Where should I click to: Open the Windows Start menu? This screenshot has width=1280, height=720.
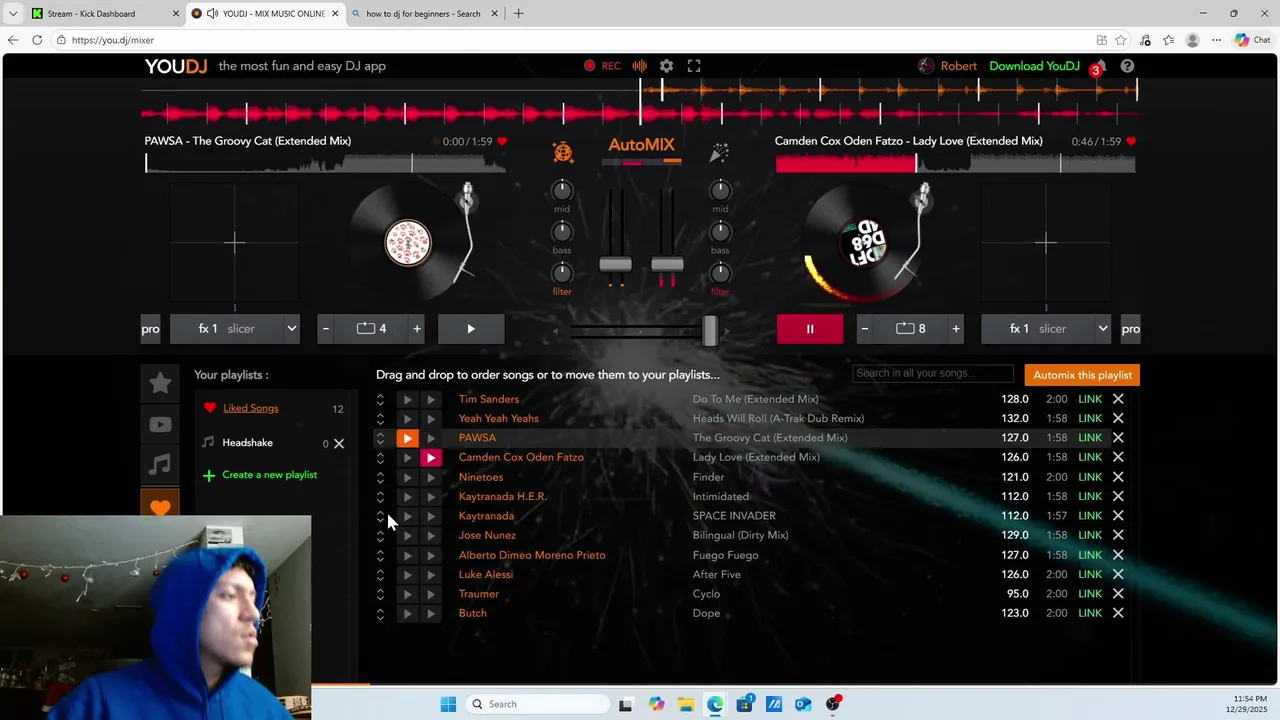pos(448,704)
